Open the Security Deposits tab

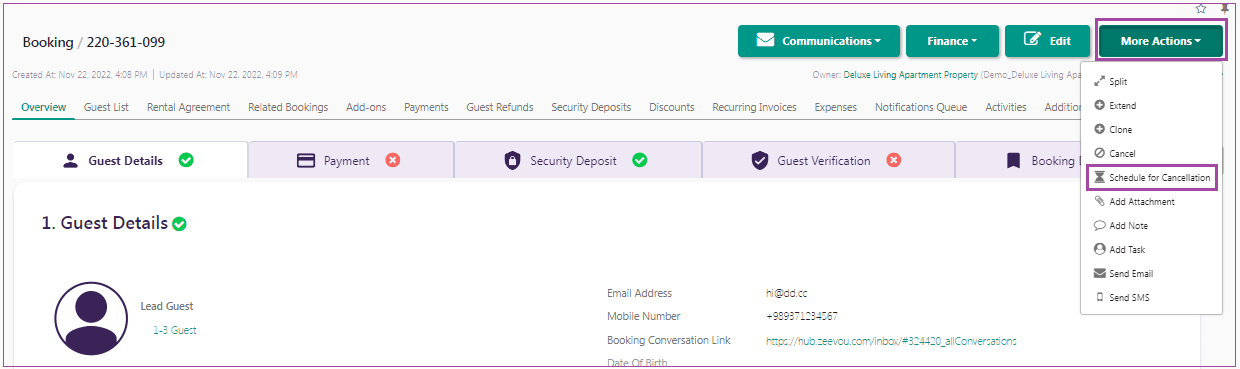[x=591, y=107]
